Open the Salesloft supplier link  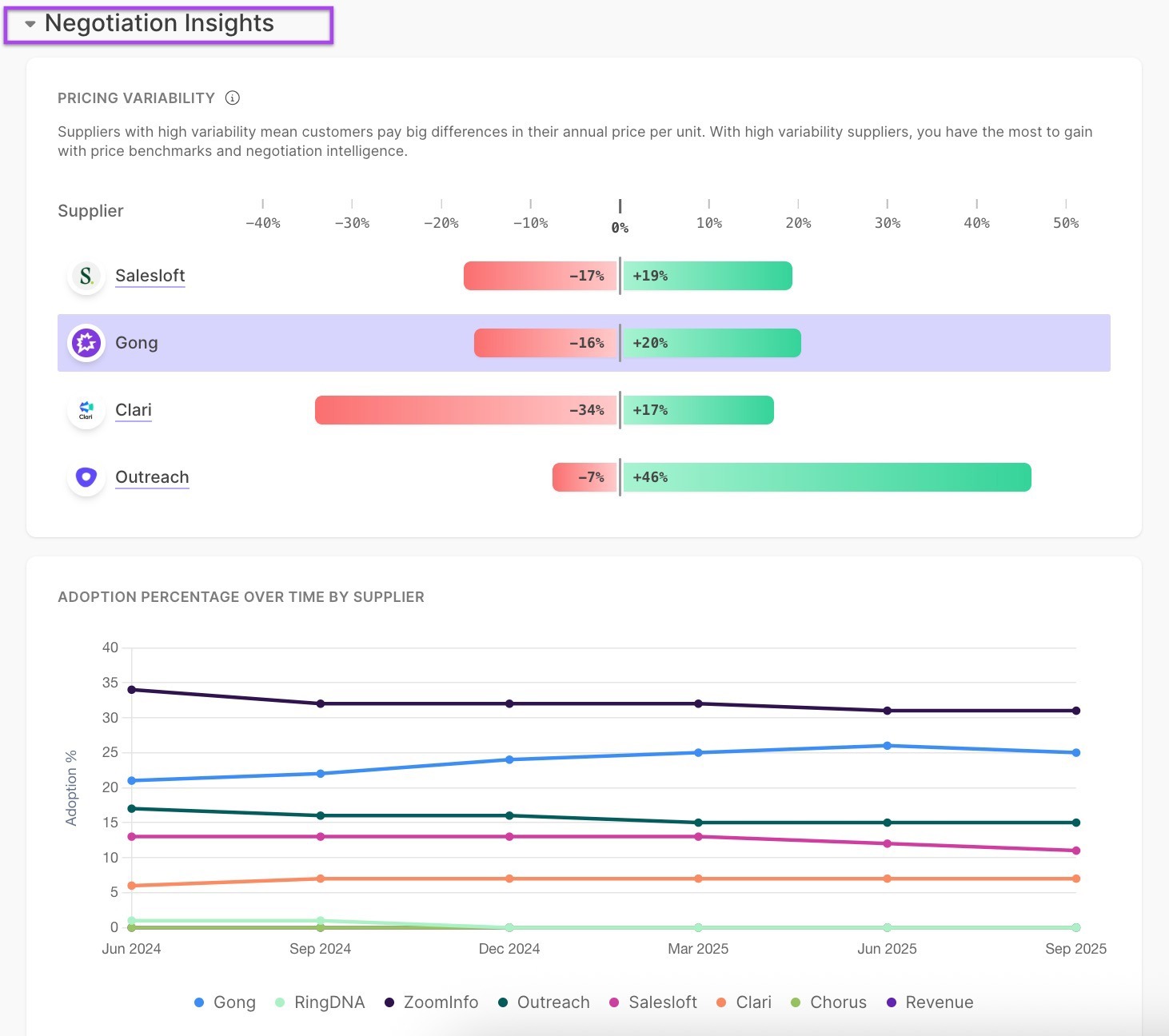(150, 276)
